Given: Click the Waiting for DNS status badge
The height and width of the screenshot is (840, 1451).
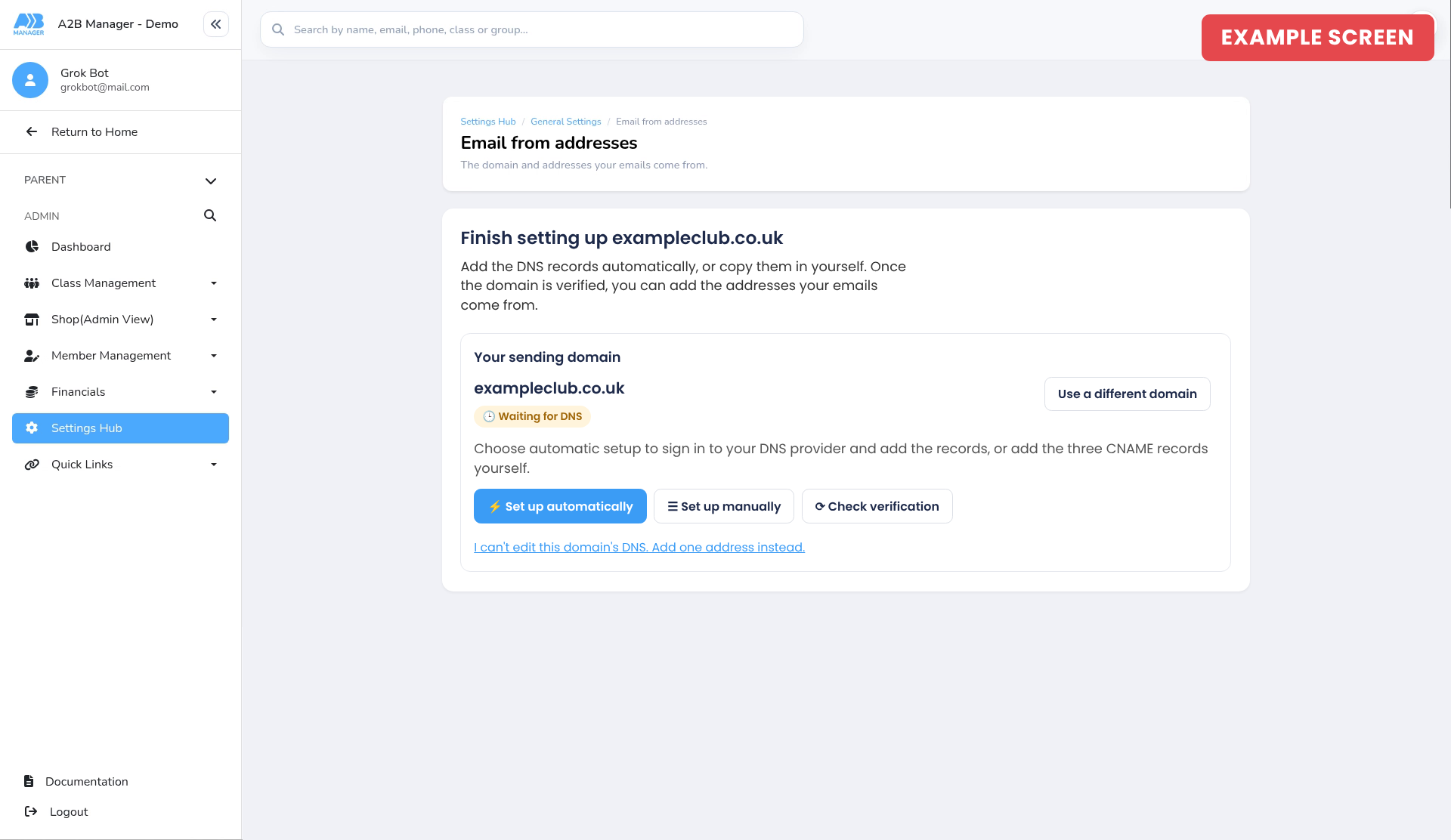Looking at the screenshot, I should point(532,416).
